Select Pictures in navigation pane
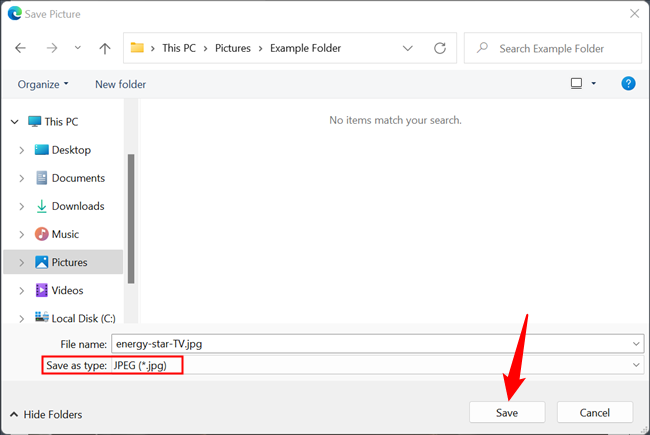 click(69, 262)
